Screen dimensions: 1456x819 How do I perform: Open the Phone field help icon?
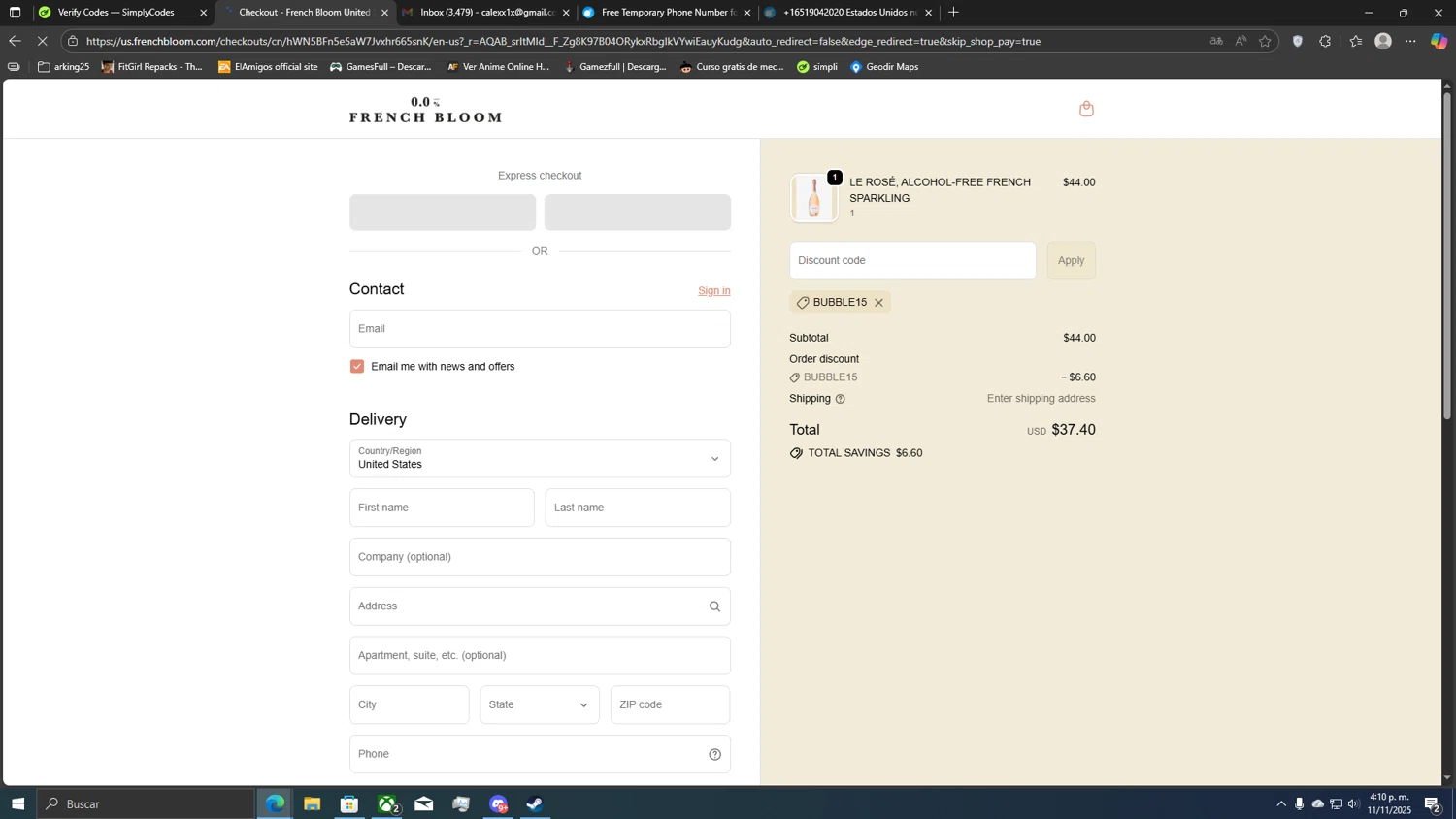(x=714, y=754)
